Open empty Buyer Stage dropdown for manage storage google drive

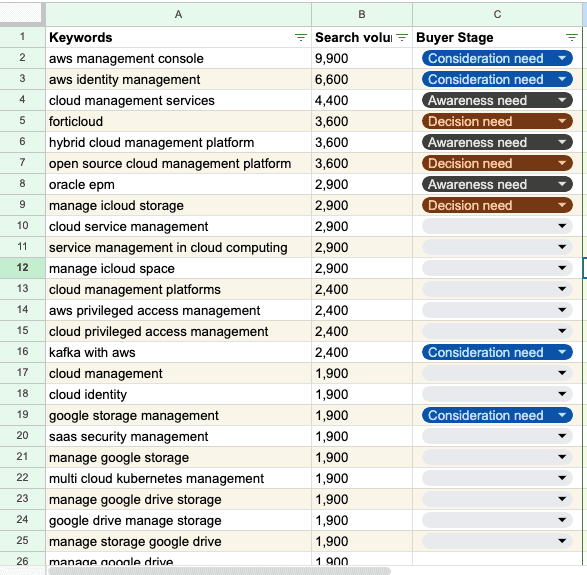tap(497, 541)
